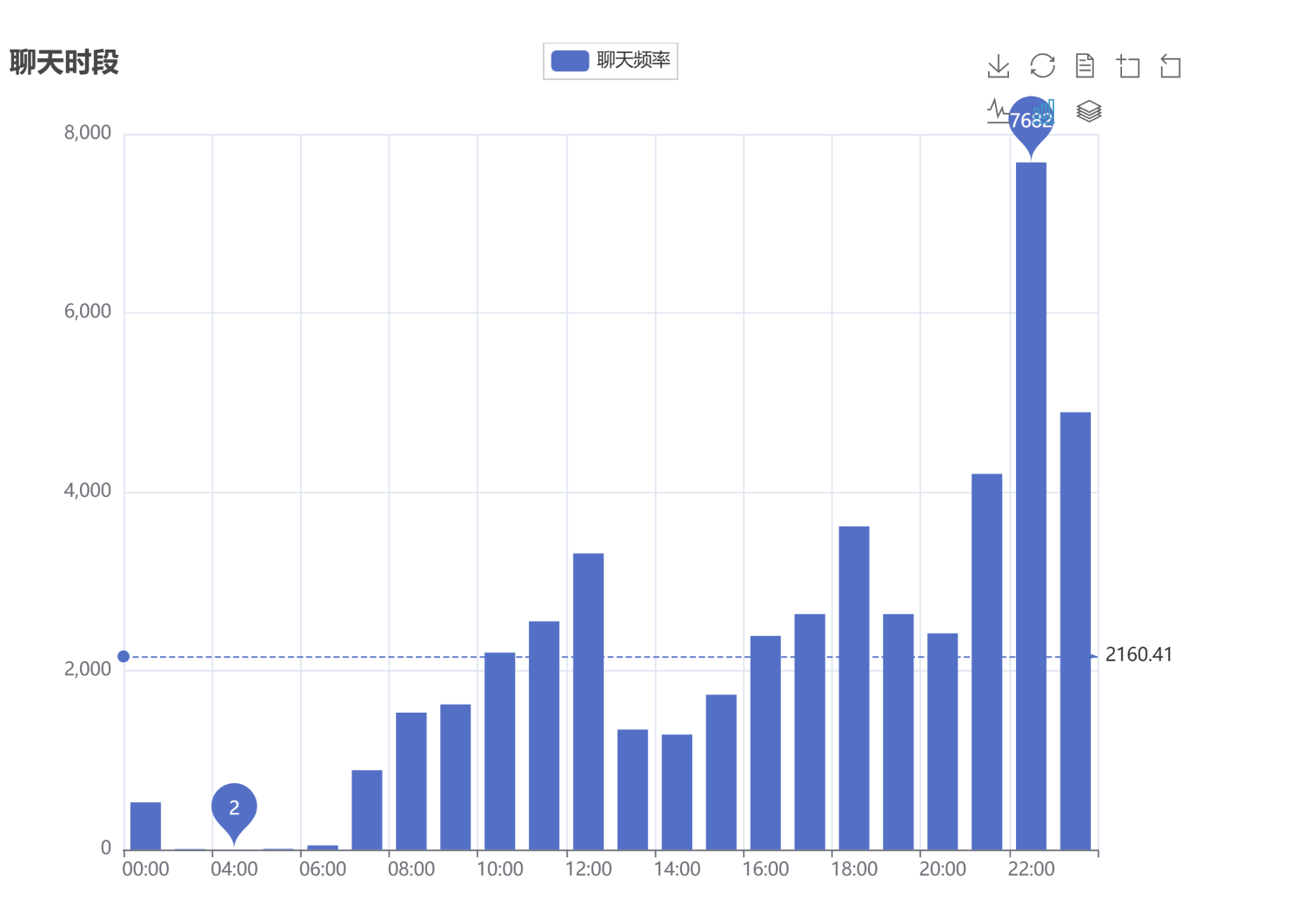Restore chart with the refresh icon
This screenshot has height=911, width=1316.
1042,66
